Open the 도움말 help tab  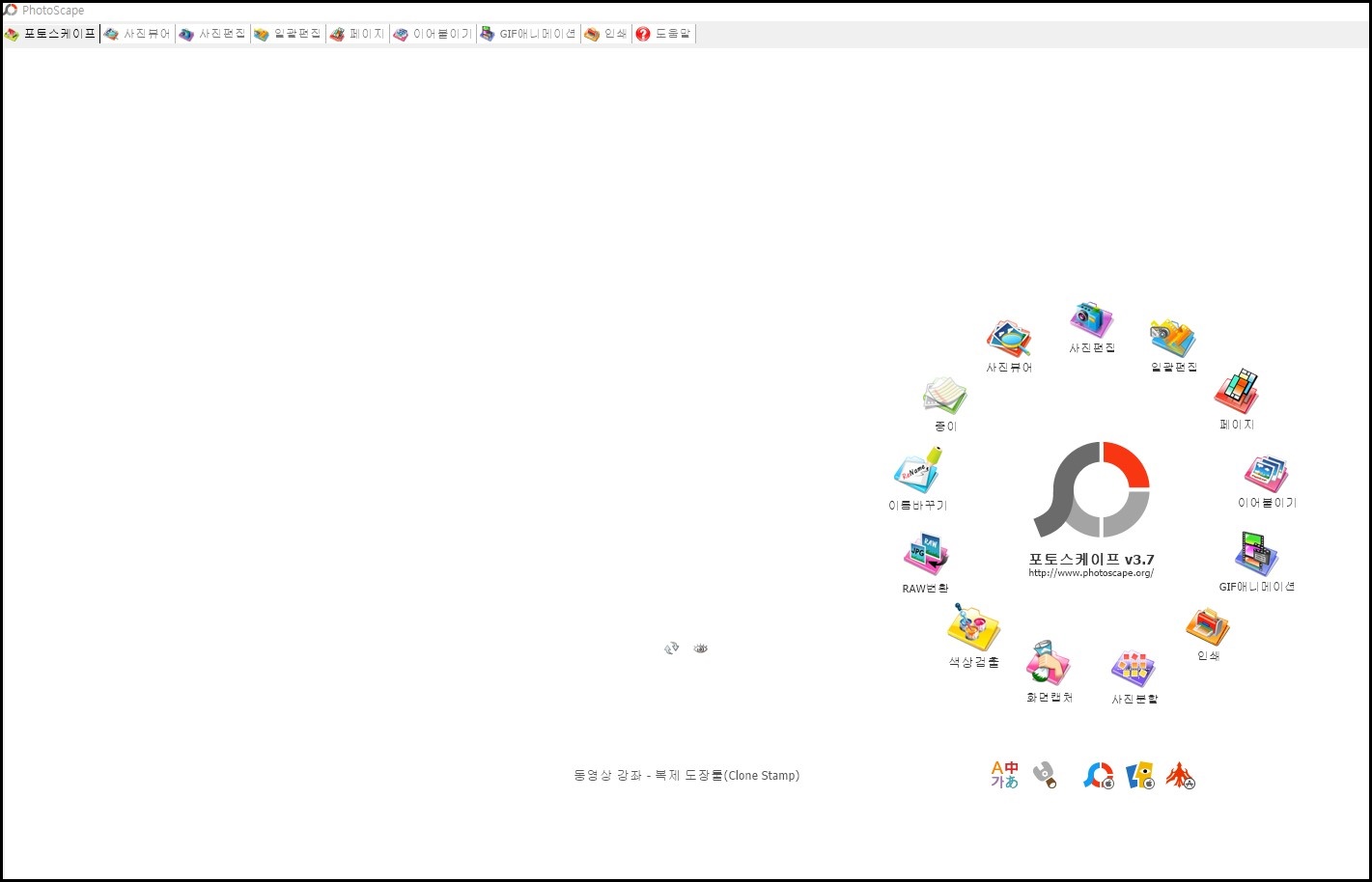click(x=663, y=34)
